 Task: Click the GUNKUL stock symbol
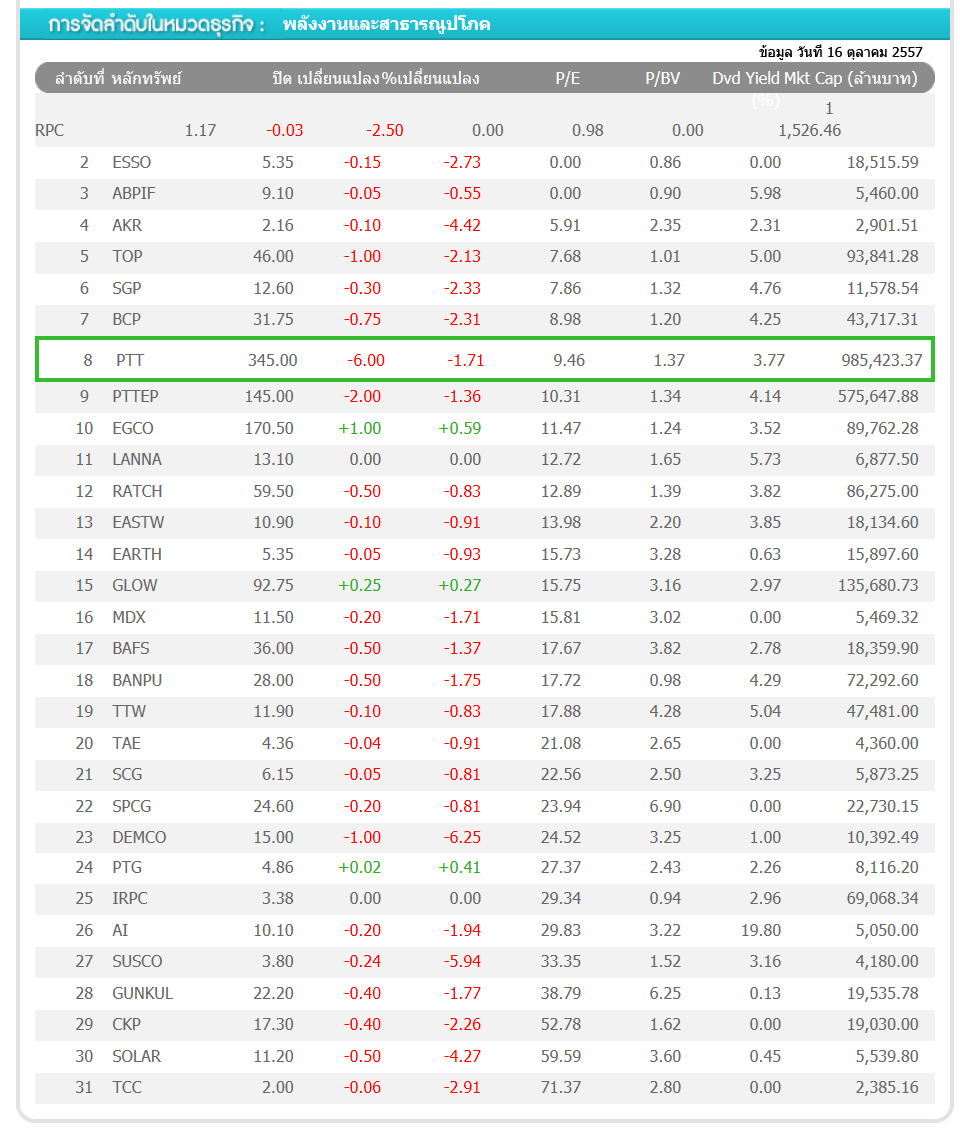[142, 993]
